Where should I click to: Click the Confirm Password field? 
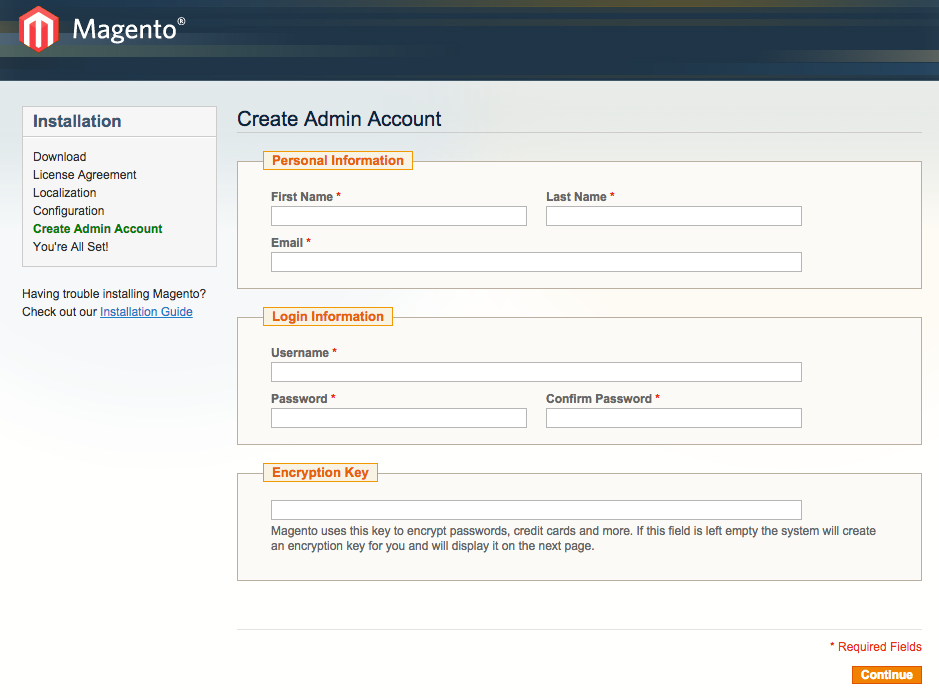pyautogui.click(x=674, y=418)
